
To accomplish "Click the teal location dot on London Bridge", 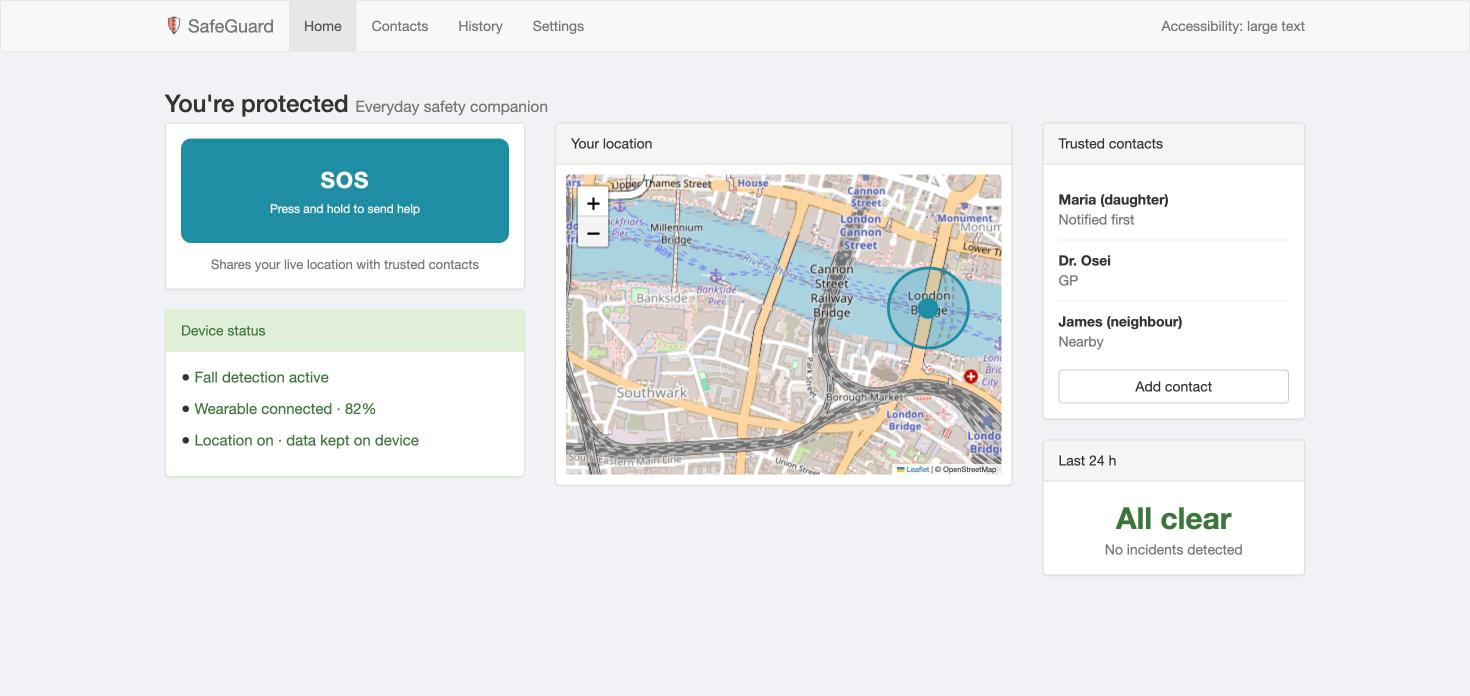I will click(x=928, y=309).
